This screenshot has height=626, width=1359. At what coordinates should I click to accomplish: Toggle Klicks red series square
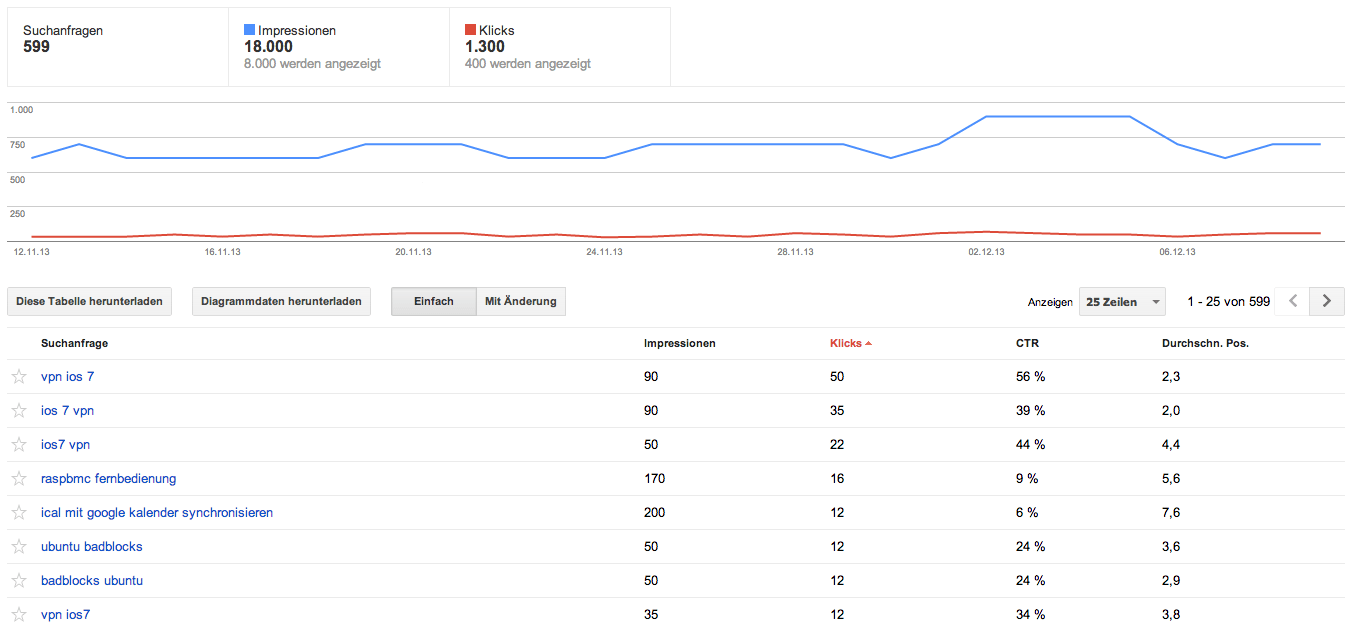[x=470, y=31]
